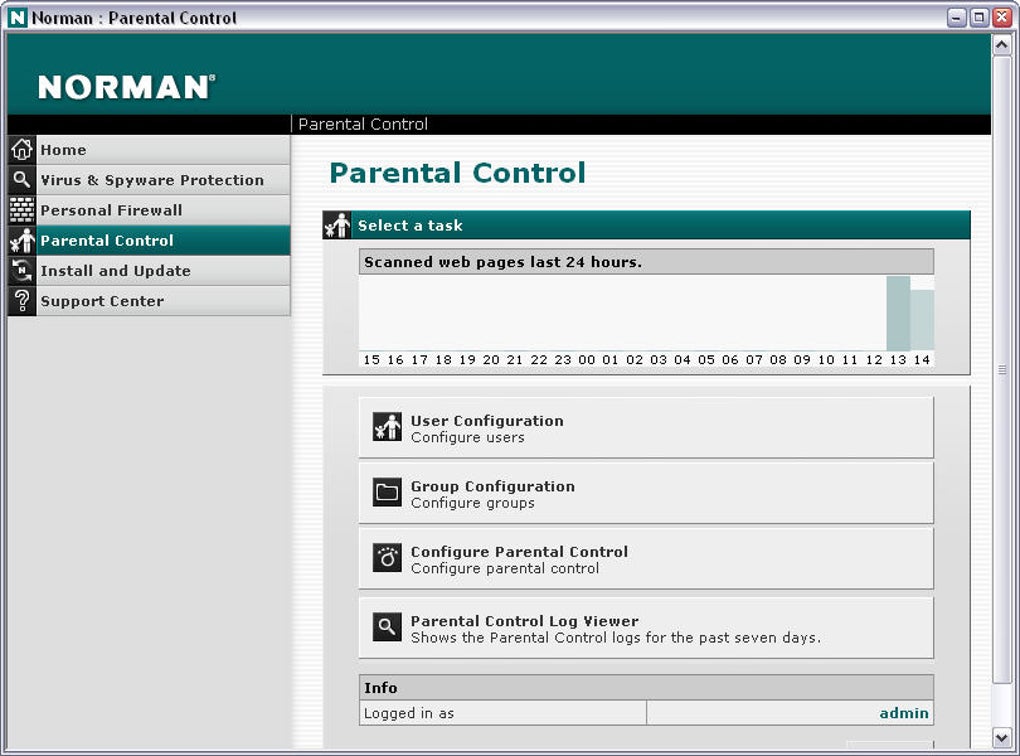Click the hour 14 bar in chart

click(x=922, y=320)
